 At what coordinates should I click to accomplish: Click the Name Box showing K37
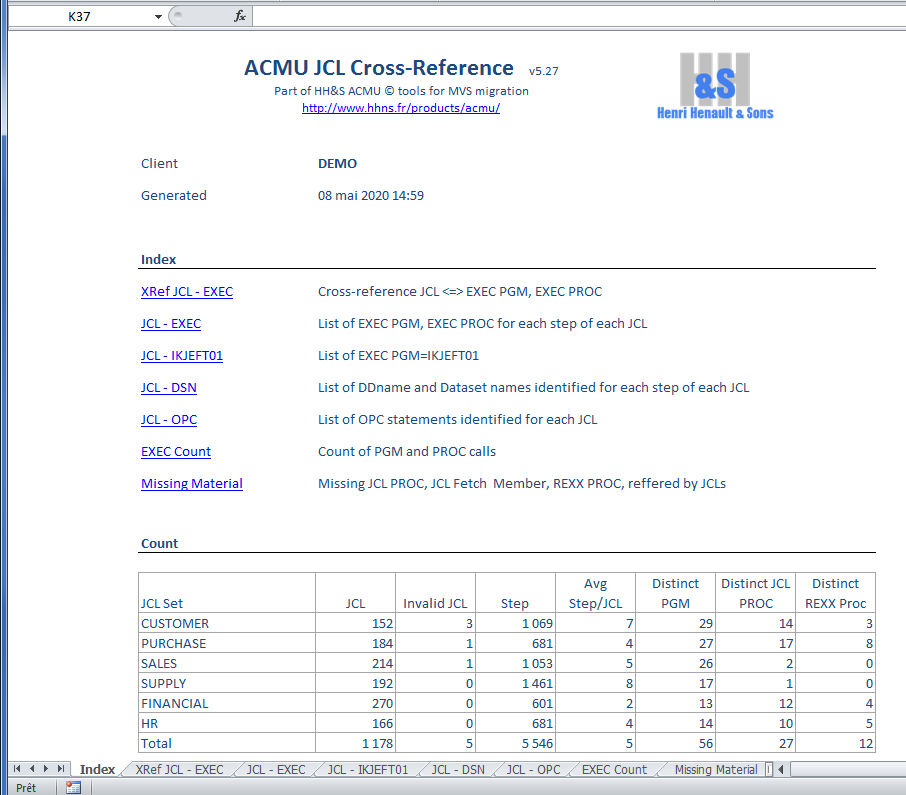coord(80,17)
